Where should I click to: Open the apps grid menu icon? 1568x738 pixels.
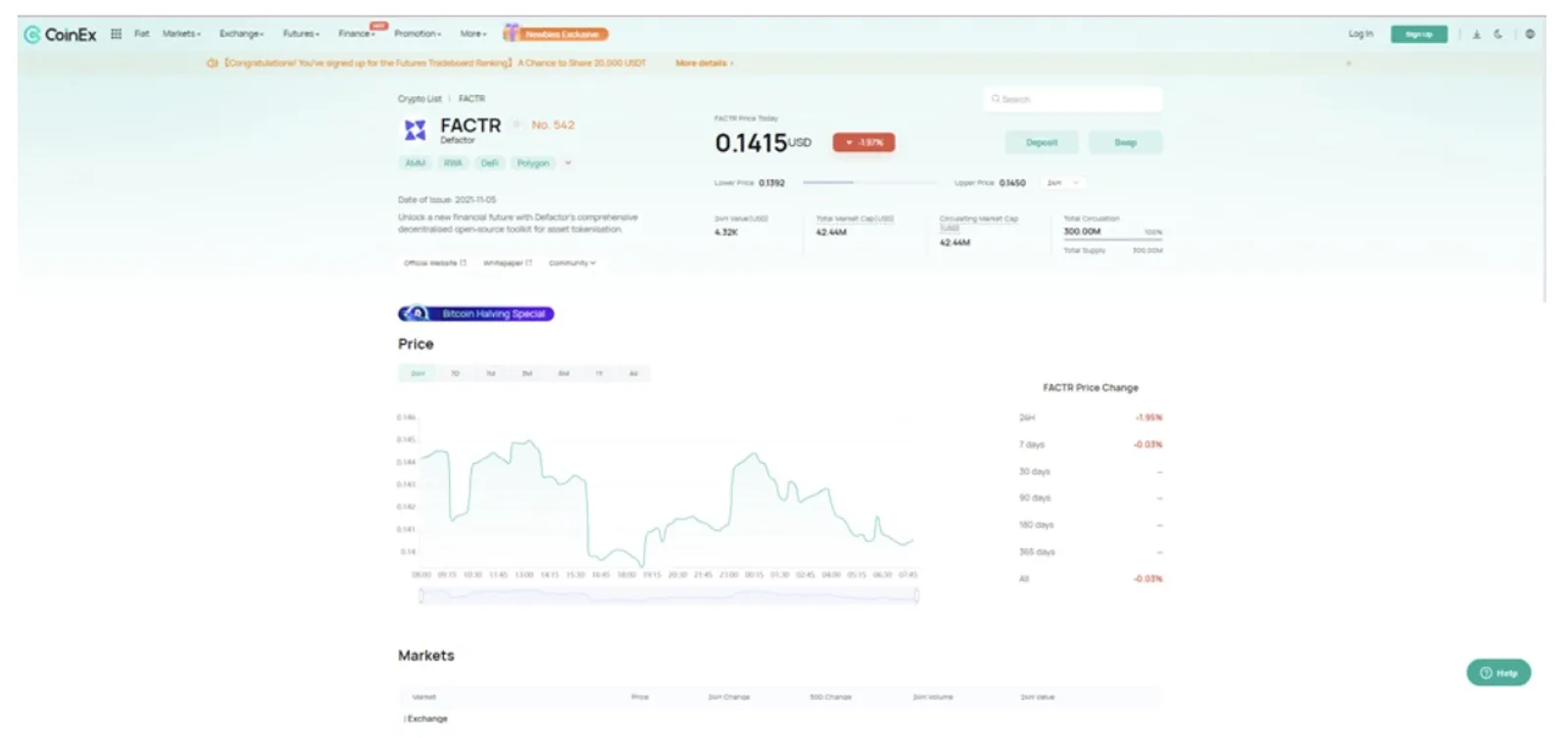click(116, 33)
